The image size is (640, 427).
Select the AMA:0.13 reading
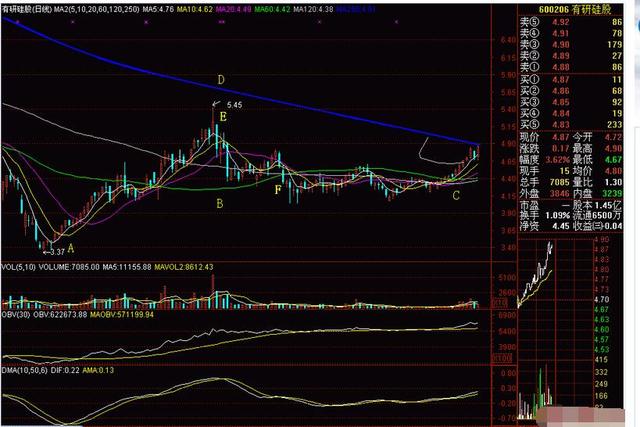click(98, 370)
